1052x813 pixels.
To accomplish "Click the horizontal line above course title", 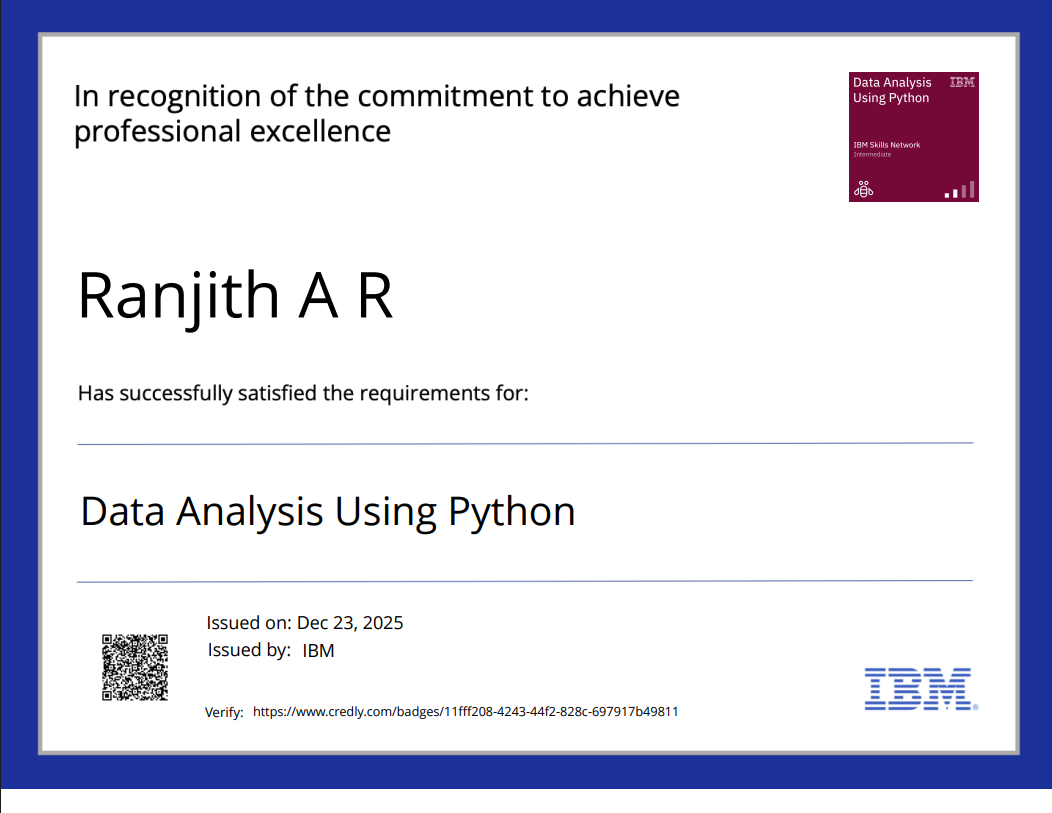I will [525, 443].
